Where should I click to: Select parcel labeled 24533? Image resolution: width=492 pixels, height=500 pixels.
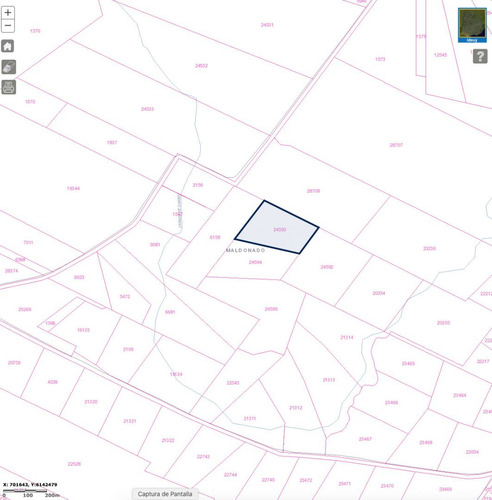coord(147,109)
